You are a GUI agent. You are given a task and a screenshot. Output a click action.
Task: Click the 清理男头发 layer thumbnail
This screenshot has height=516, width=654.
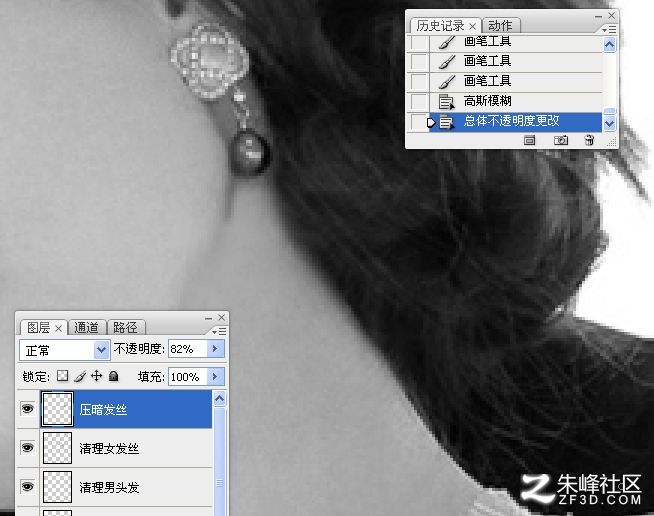(58, 487)
